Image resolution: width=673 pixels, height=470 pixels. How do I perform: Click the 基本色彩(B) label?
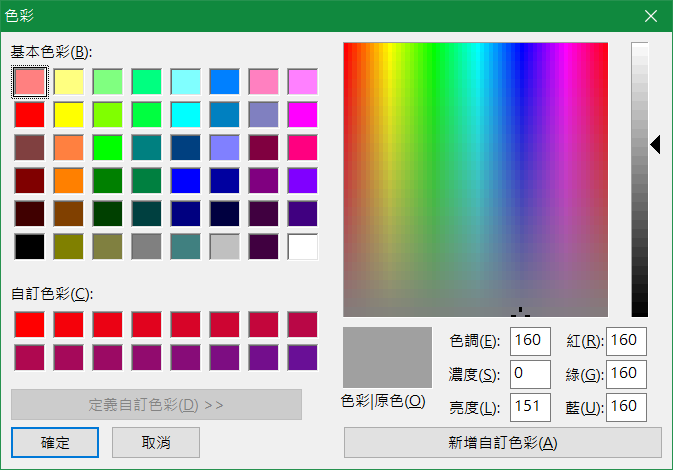tap(51, 52)
